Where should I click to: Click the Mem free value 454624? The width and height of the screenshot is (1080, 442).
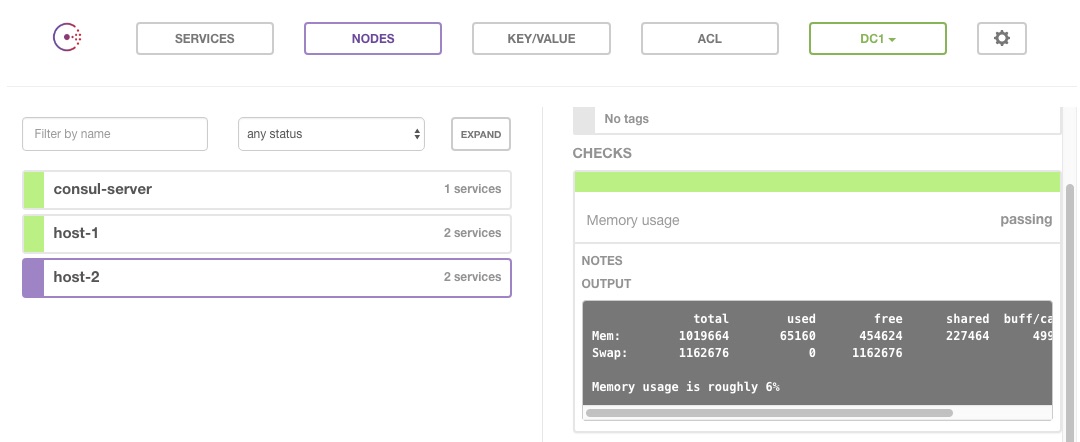coord(881,336)
